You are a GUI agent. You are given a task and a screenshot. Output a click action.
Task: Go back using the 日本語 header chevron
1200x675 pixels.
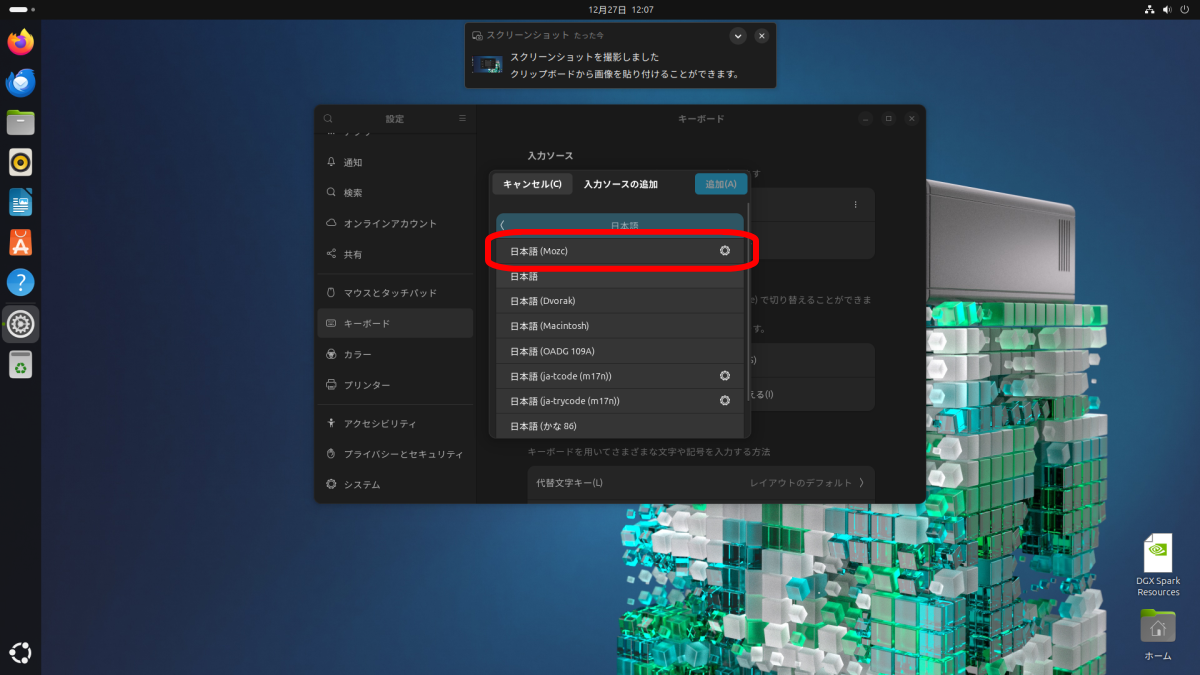click(502, 225)
